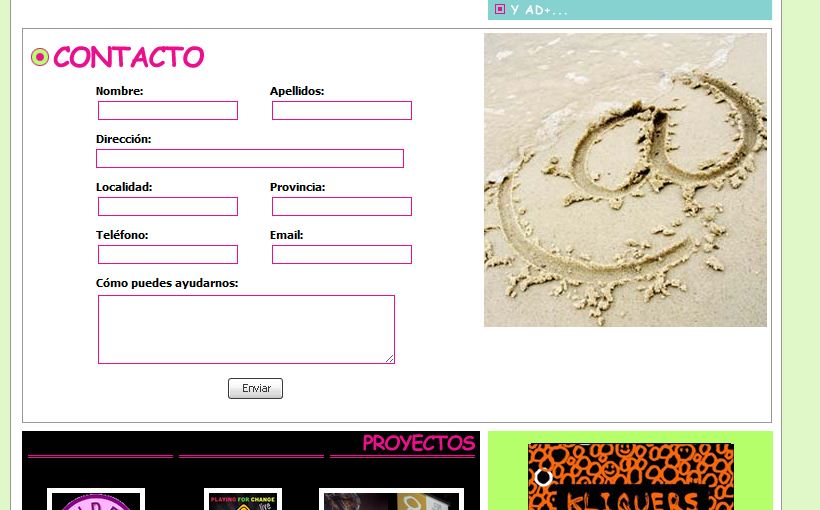Select the Teléfono input field
This screenshot has height=510, width=820.
tap(168, 254)
